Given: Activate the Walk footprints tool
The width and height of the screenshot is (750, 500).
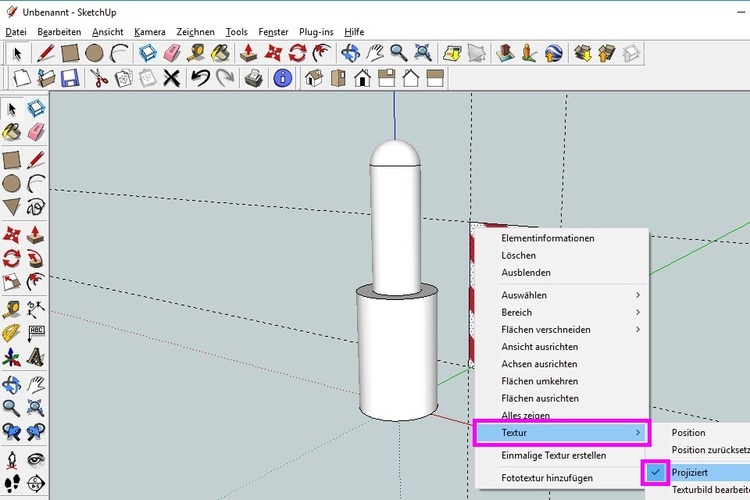Looking at the screenshot, I should click(x=11, y=484).
